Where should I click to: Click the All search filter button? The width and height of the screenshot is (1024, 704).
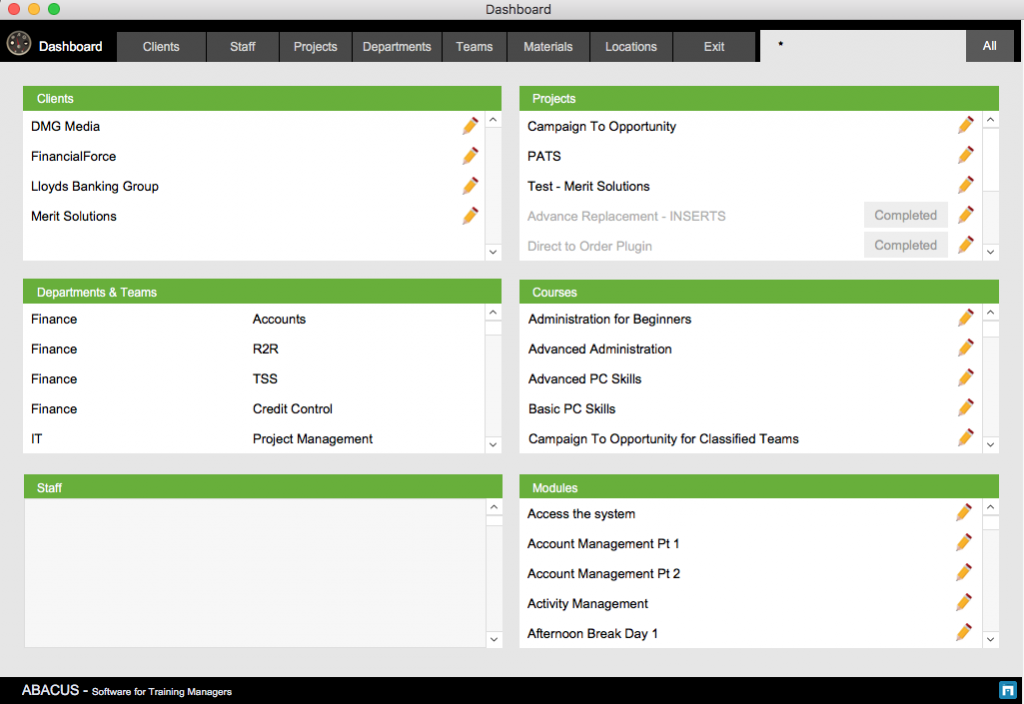(x=989, y=46)
